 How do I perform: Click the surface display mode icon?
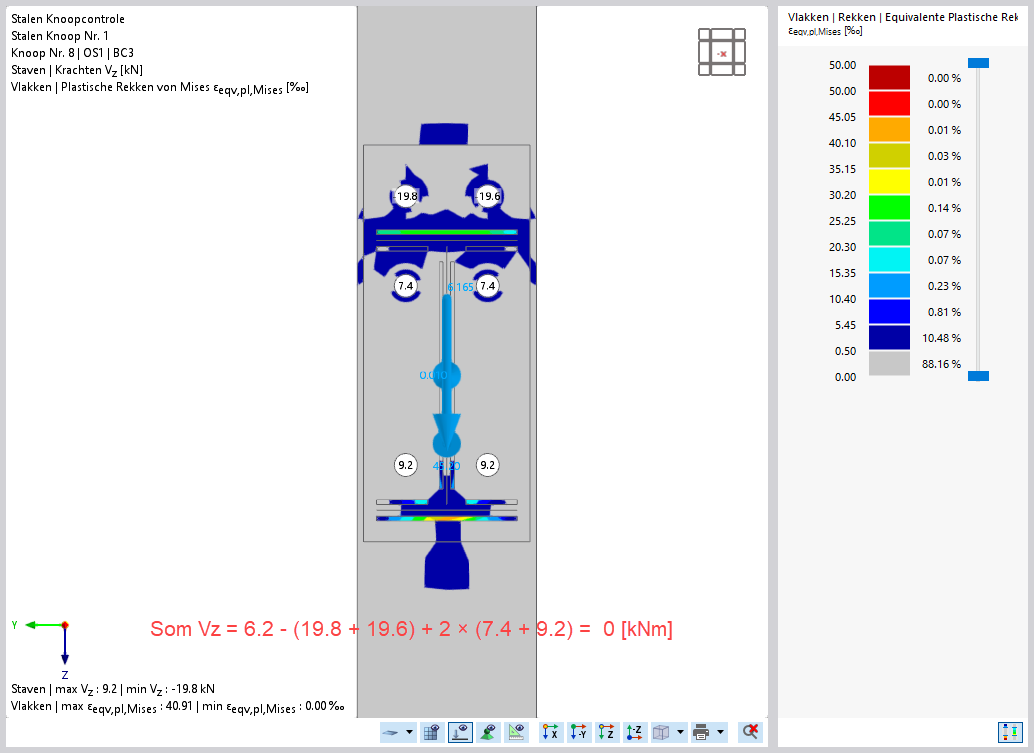(391, 732)
